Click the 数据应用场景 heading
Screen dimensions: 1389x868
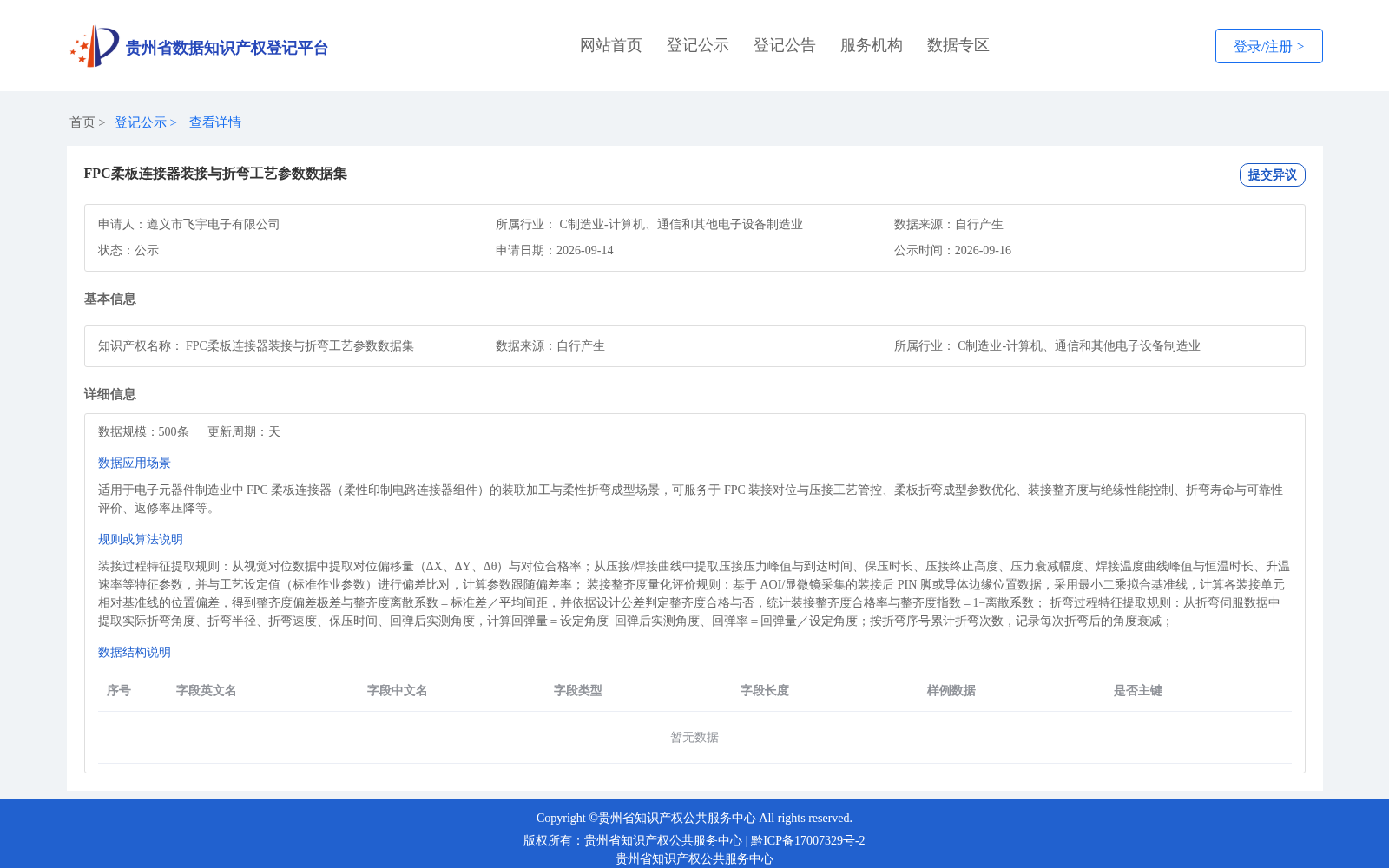(x=135, y=463)
